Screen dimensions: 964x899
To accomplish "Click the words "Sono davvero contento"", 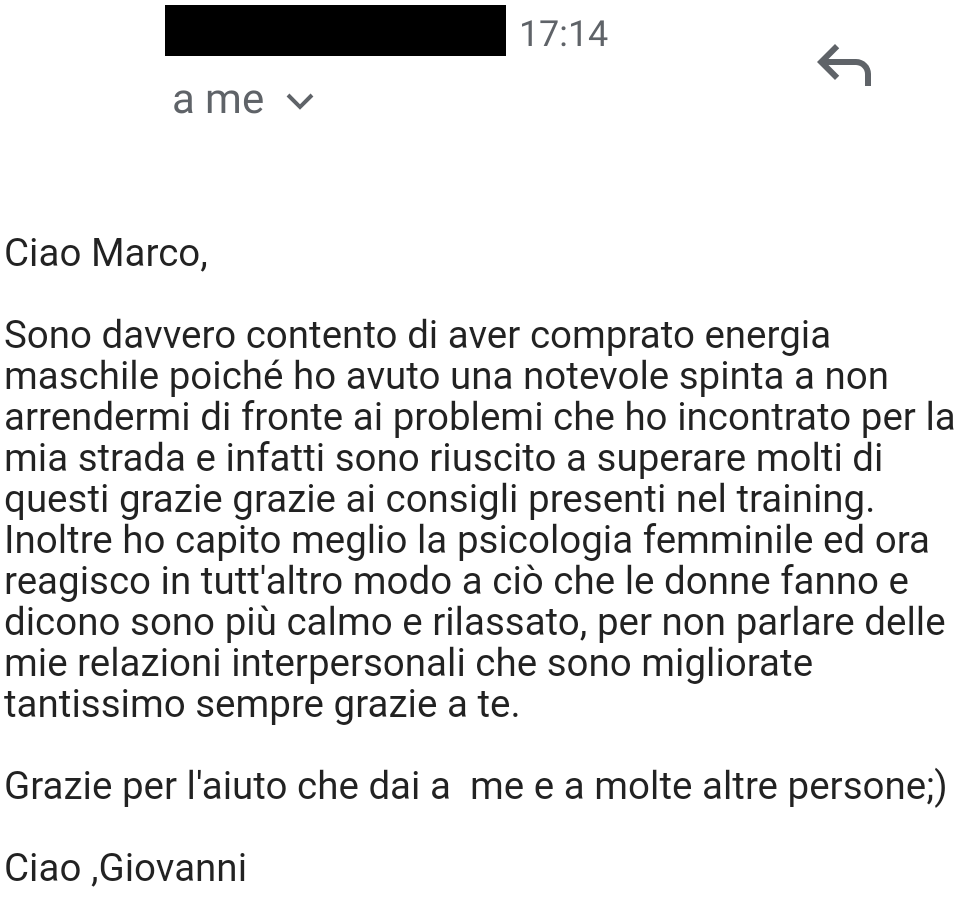I will (x=200, y=335).
